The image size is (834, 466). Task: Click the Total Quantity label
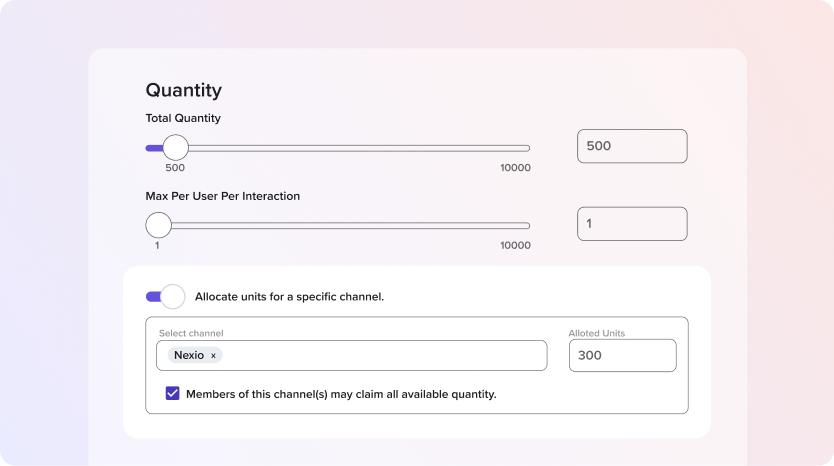tap(183, 118)
